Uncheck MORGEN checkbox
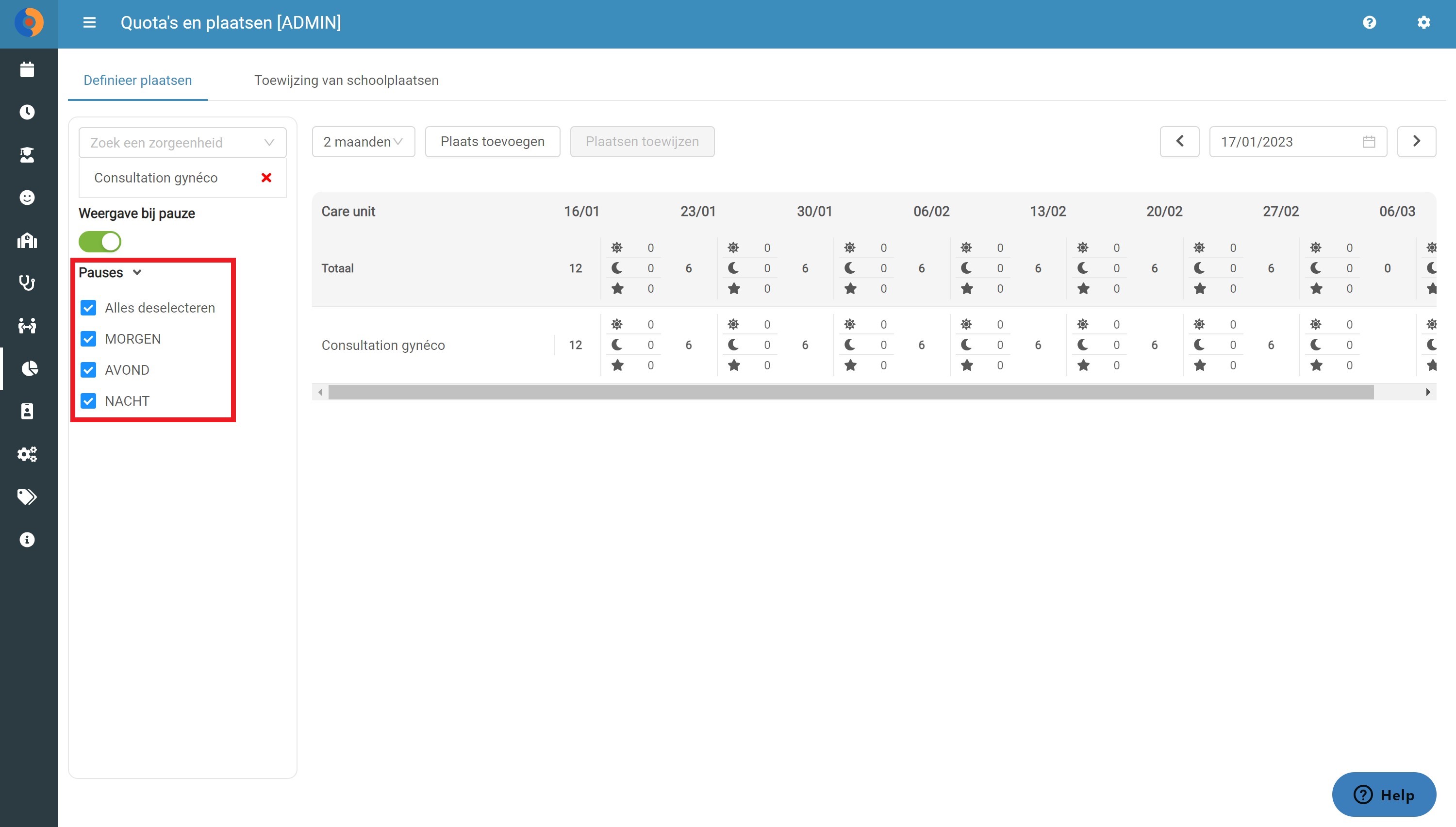This screenshot has width=1456, height=827. 89,339
